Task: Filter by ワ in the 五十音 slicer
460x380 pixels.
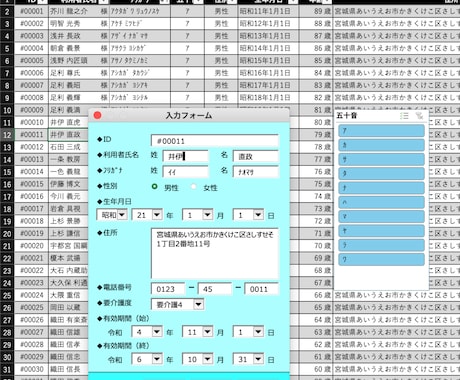Action: point(381,260)
